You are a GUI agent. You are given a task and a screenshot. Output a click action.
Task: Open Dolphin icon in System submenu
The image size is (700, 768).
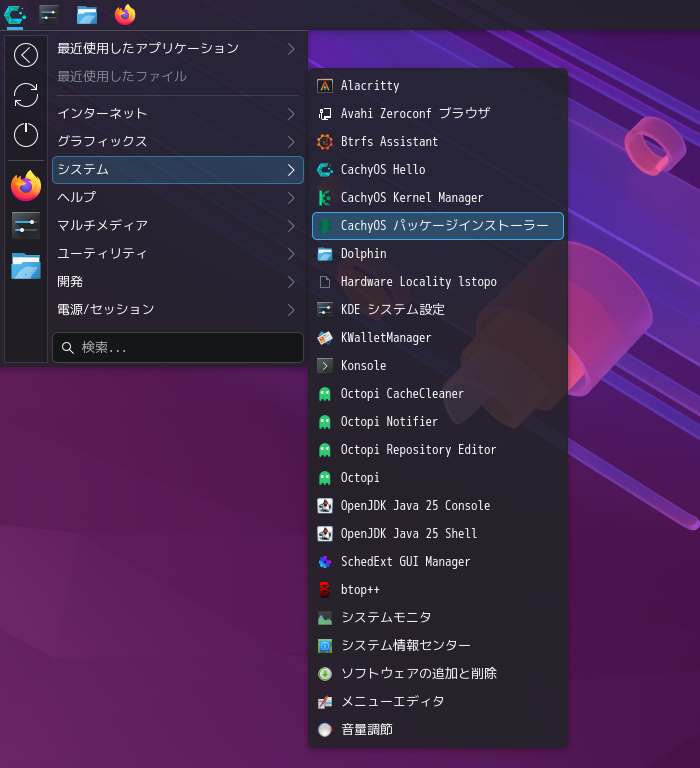[x=325, y=254]
